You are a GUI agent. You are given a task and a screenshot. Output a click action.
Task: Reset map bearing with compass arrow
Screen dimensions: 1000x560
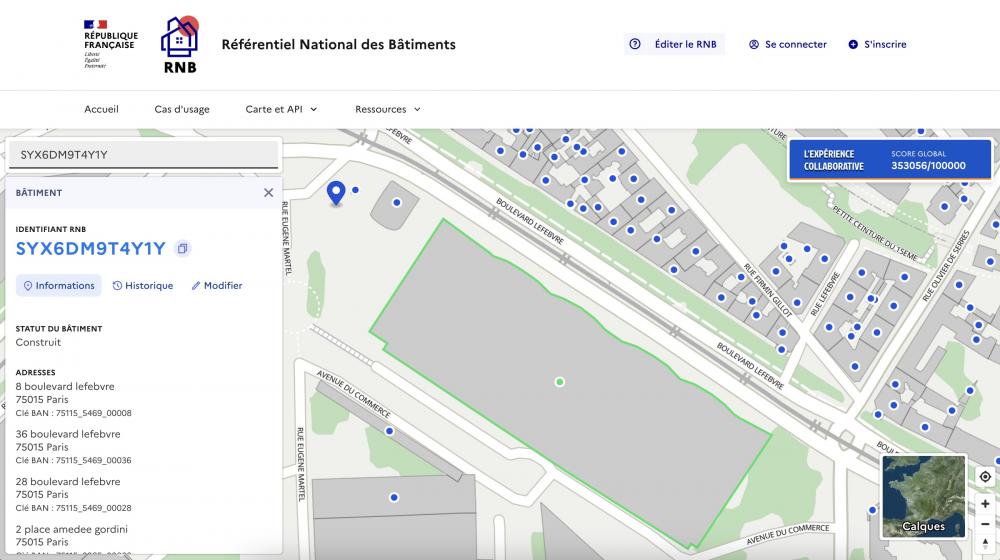click(985, 544)
